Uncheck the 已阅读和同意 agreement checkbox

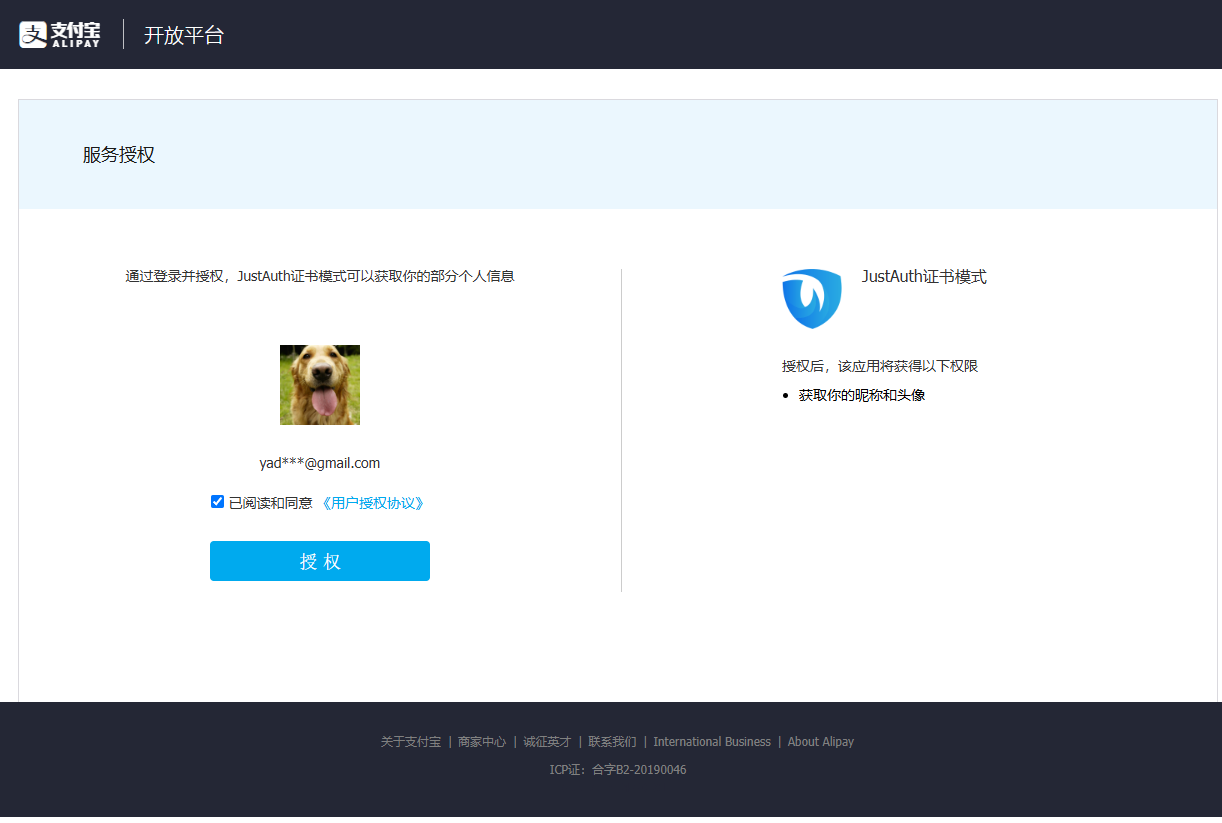pos(217,502)
